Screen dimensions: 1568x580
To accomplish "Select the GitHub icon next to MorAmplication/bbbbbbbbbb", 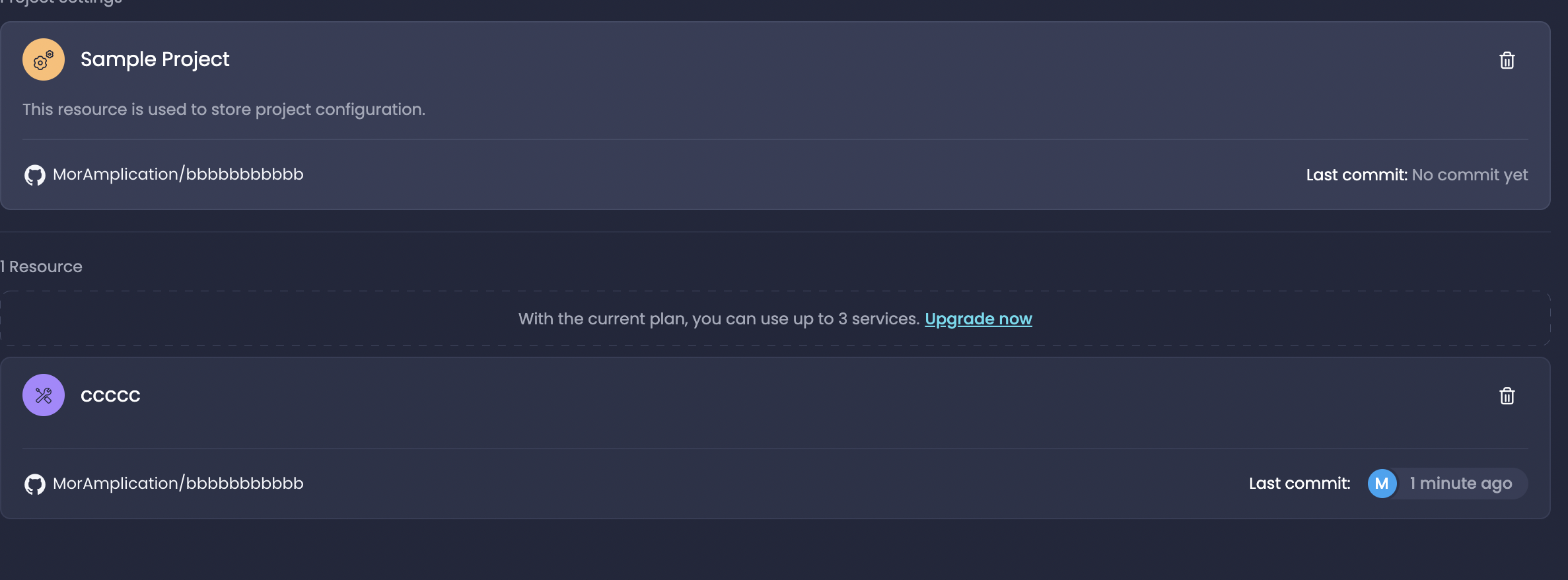I will tap(34, 174).
